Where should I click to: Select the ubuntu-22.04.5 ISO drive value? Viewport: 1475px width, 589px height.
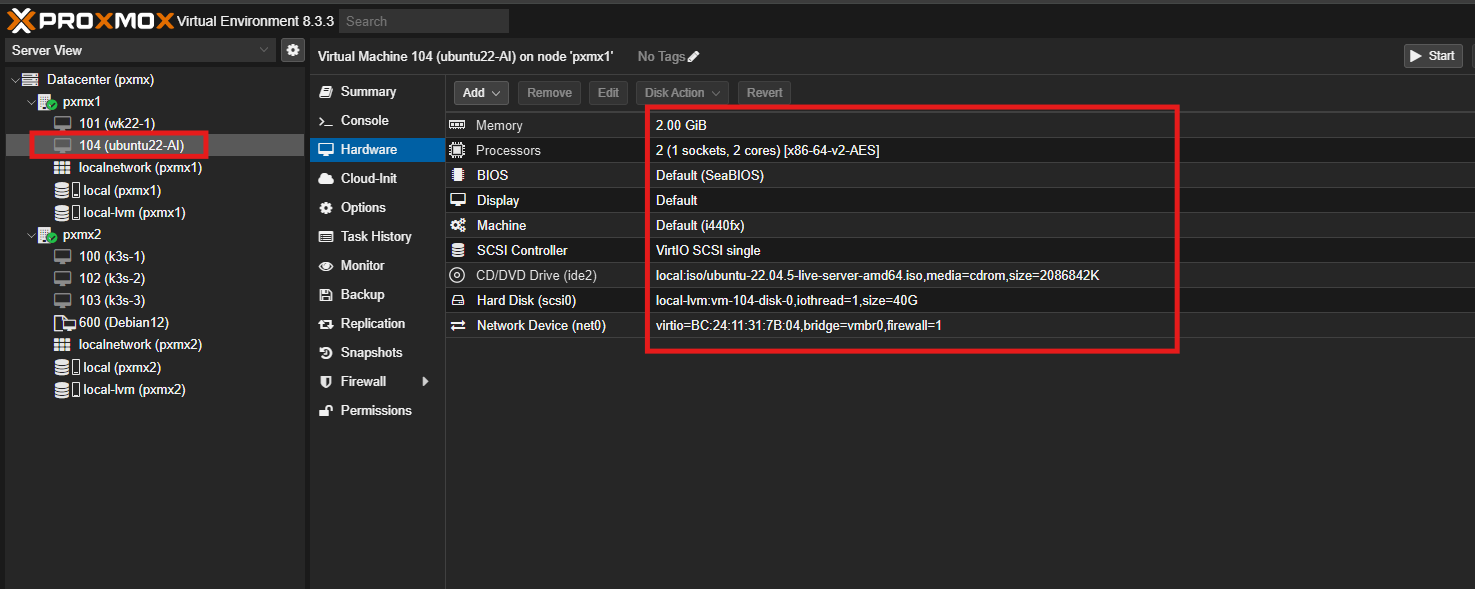tap(878, 275)
